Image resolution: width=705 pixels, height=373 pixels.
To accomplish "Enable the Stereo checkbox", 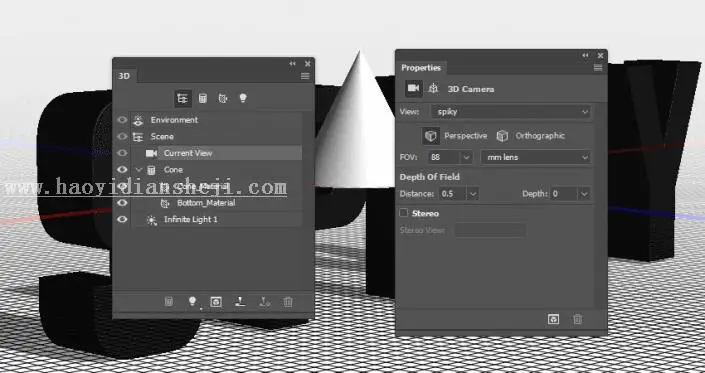I will point(404,213).
